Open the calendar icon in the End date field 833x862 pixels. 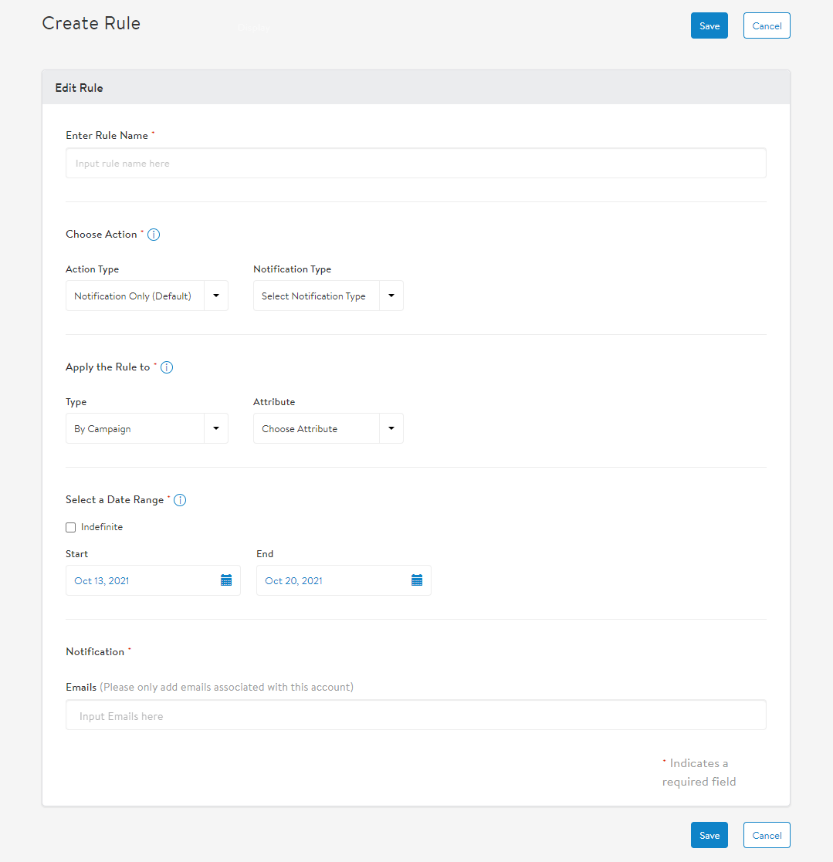[x=417, y=580]
